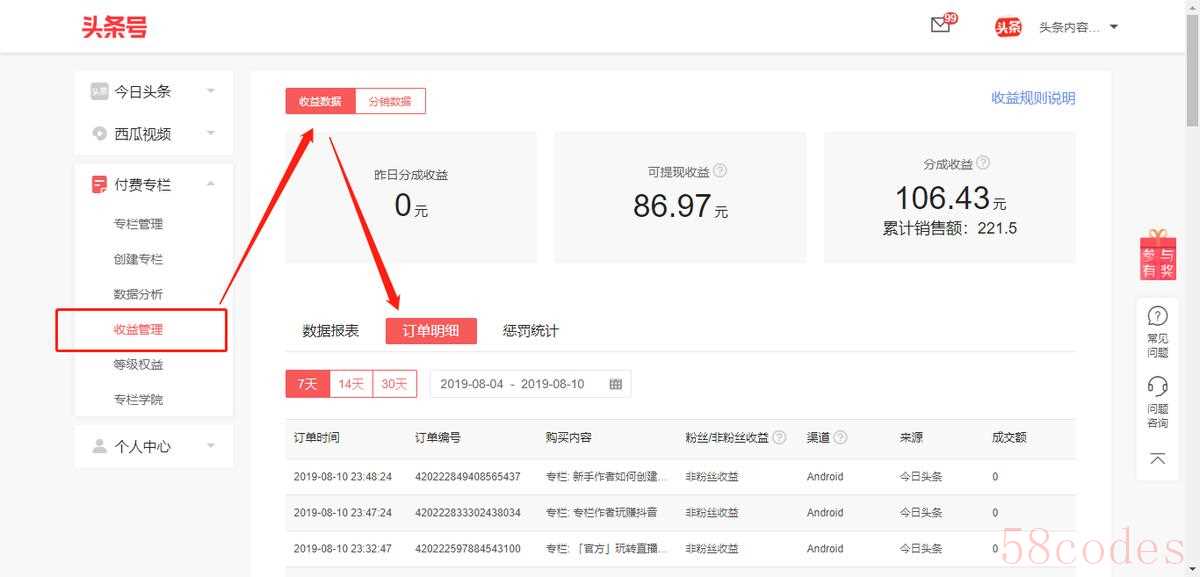Image resolution: width=1200 pixels, height=577 pixels.
Task: Select the 14天 range option
Action: click(351, 384)
